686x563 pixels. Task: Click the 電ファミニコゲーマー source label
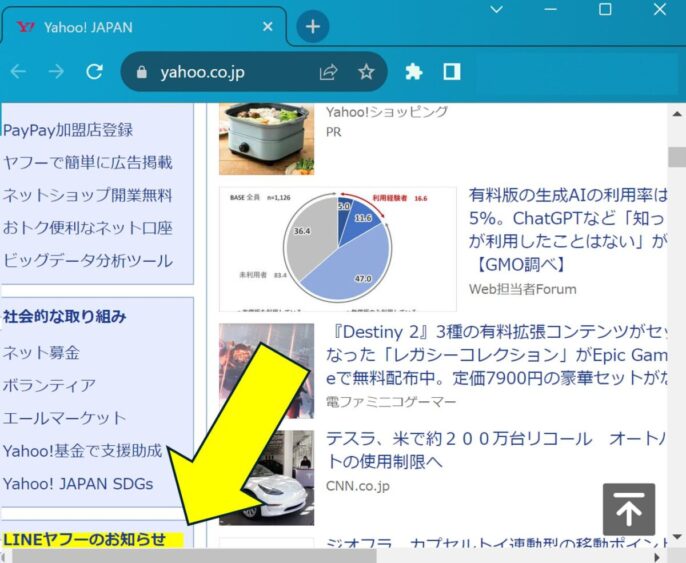click(x=391, y=402)
